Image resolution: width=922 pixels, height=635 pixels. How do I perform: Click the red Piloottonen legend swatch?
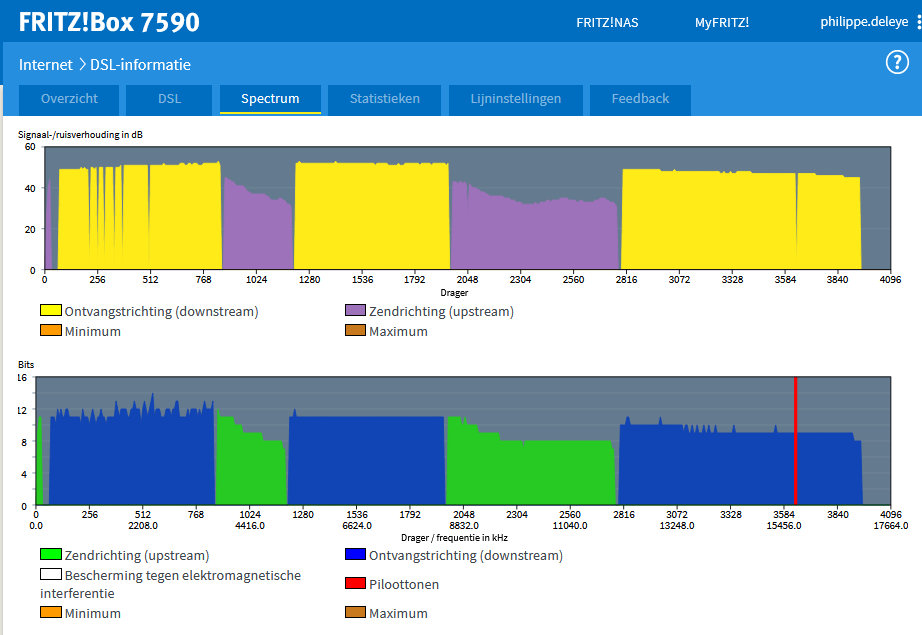[355, 584]
